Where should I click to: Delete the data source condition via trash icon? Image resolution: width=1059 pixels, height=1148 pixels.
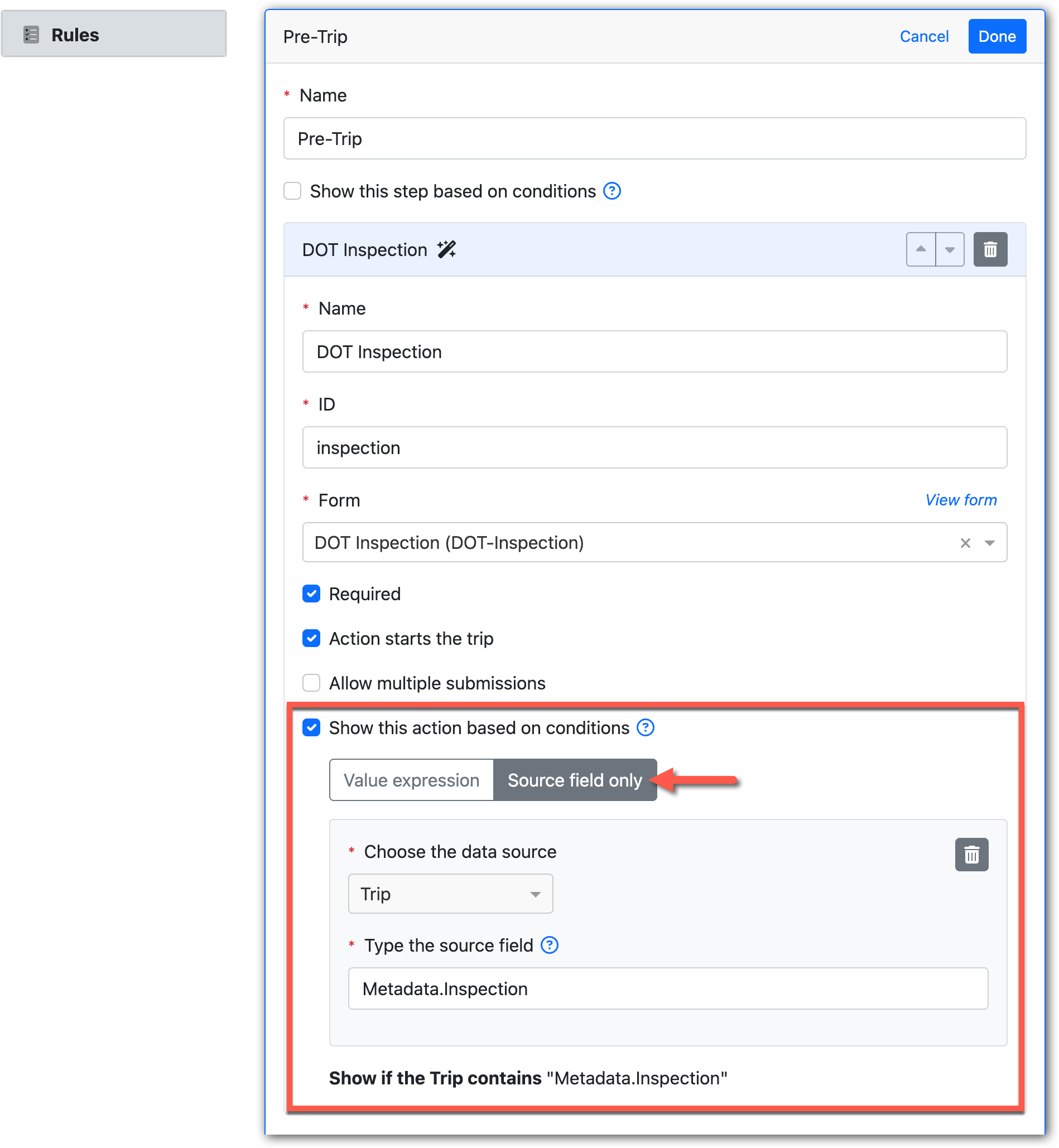971,855
